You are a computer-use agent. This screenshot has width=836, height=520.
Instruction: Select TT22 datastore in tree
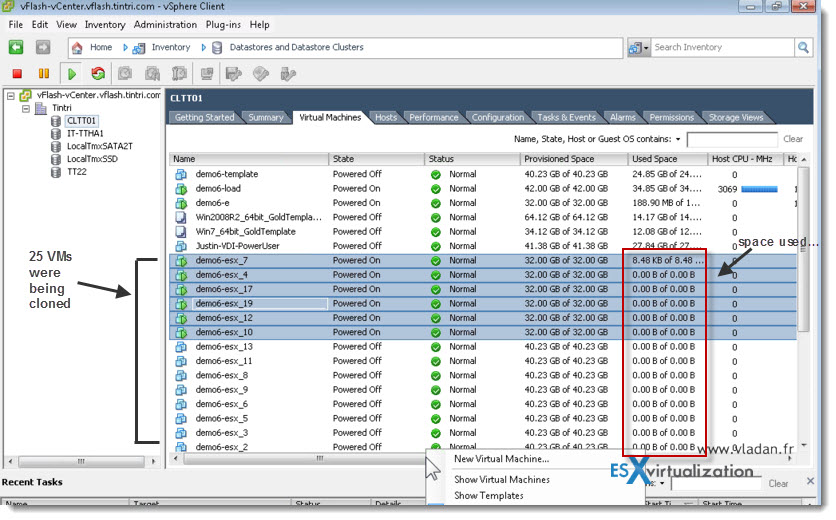point(77,172)
